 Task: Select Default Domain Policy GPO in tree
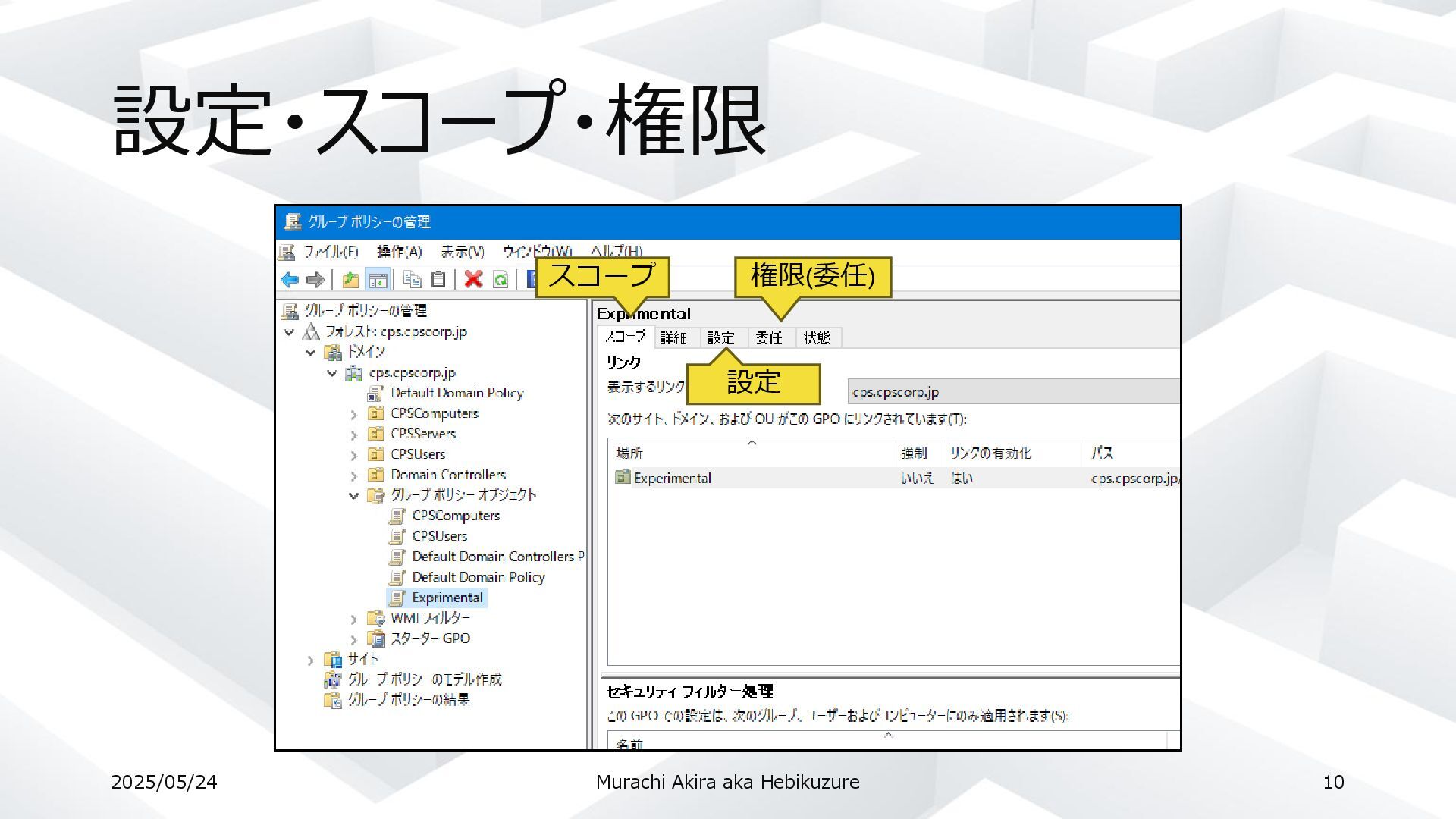tap(478, 577)
